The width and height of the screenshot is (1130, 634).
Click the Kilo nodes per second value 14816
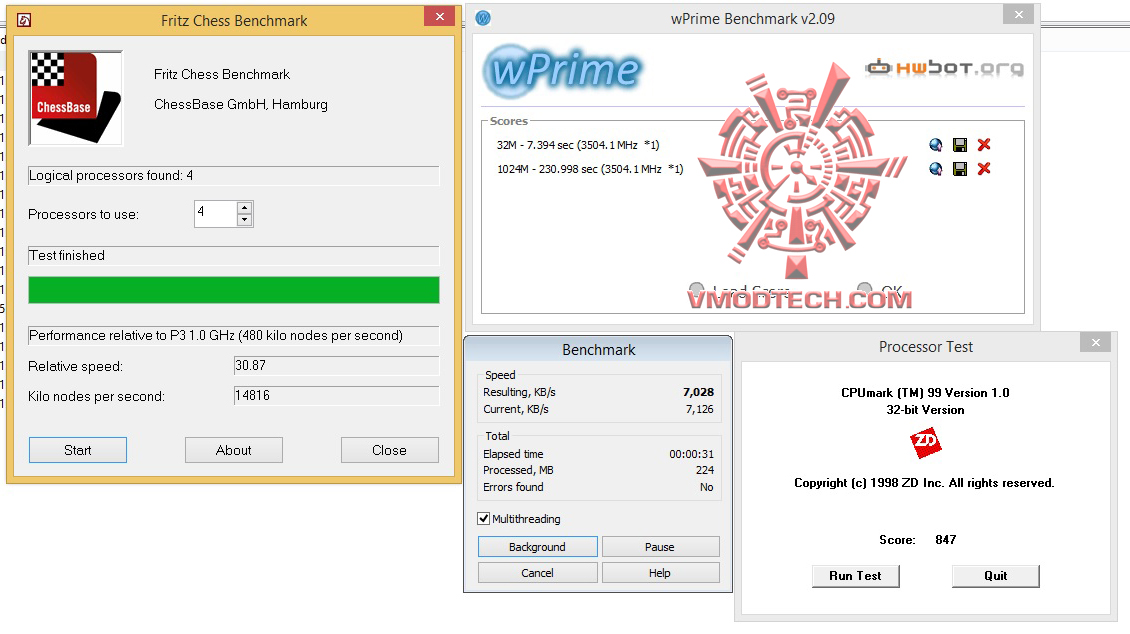pyautogui.click(x=336, y=396)
